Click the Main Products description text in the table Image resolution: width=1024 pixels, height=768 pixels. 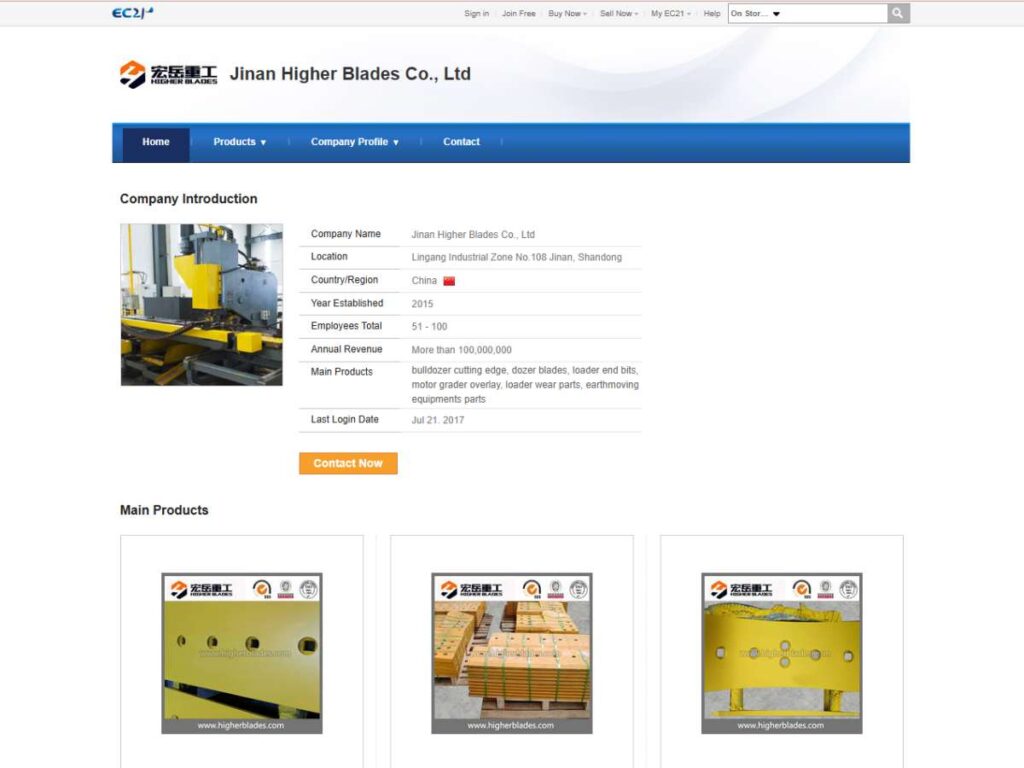click(x=525, y=385)
